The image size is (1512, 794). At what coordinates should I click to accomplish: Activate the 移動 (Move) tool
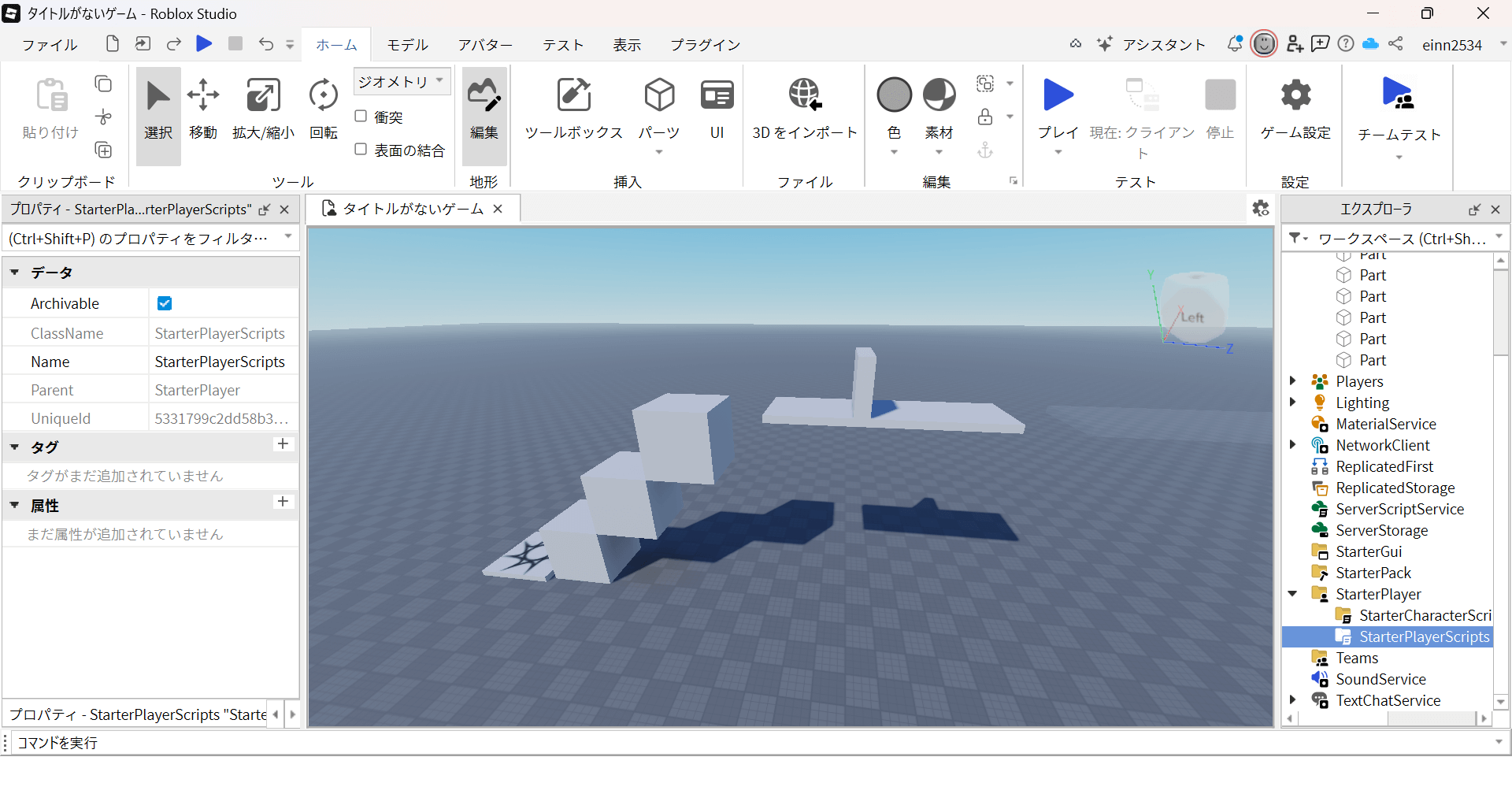coord(203,110)
